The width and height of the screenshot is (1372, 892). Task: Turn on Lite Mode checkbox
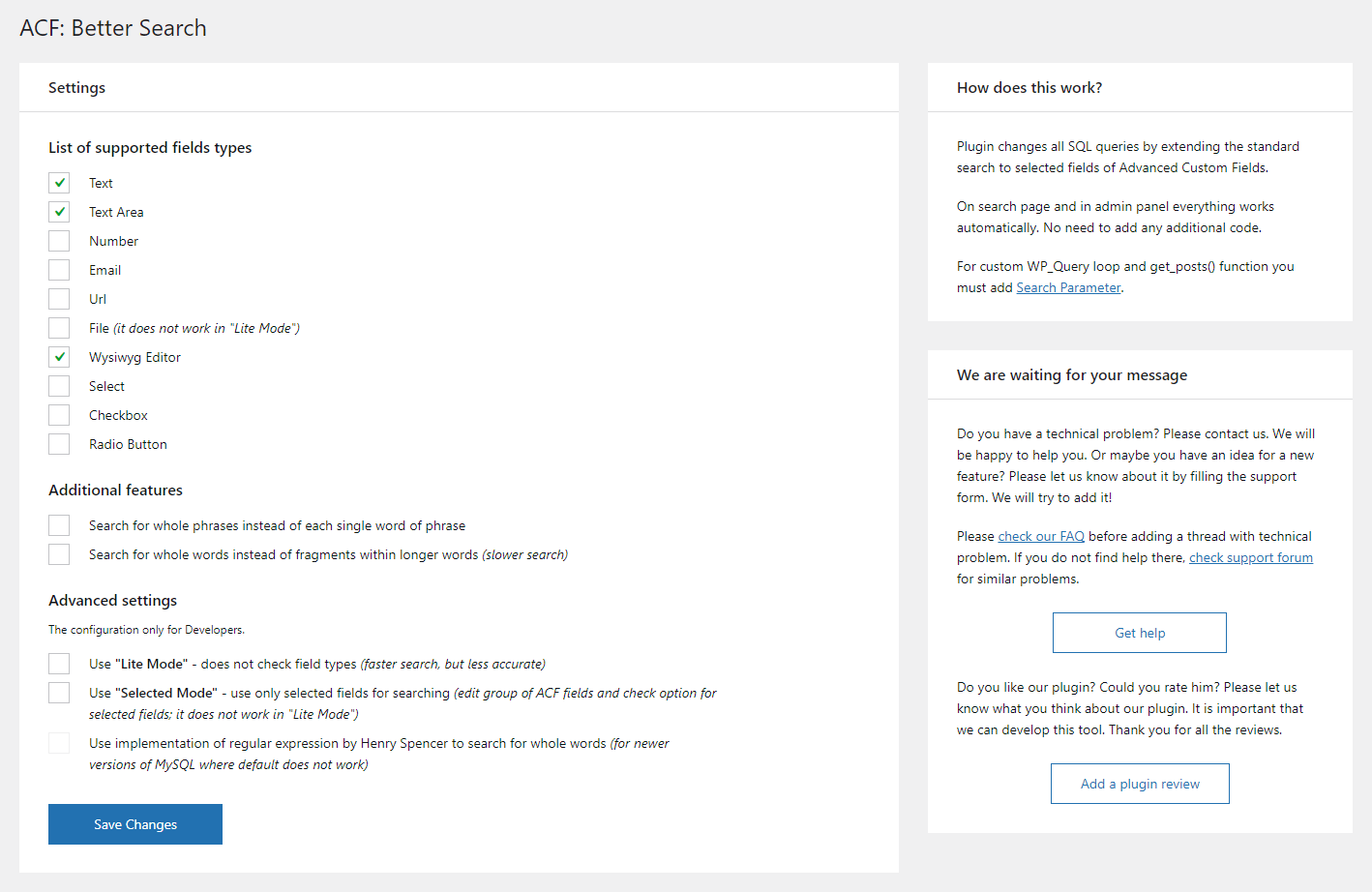coord(59,664)
